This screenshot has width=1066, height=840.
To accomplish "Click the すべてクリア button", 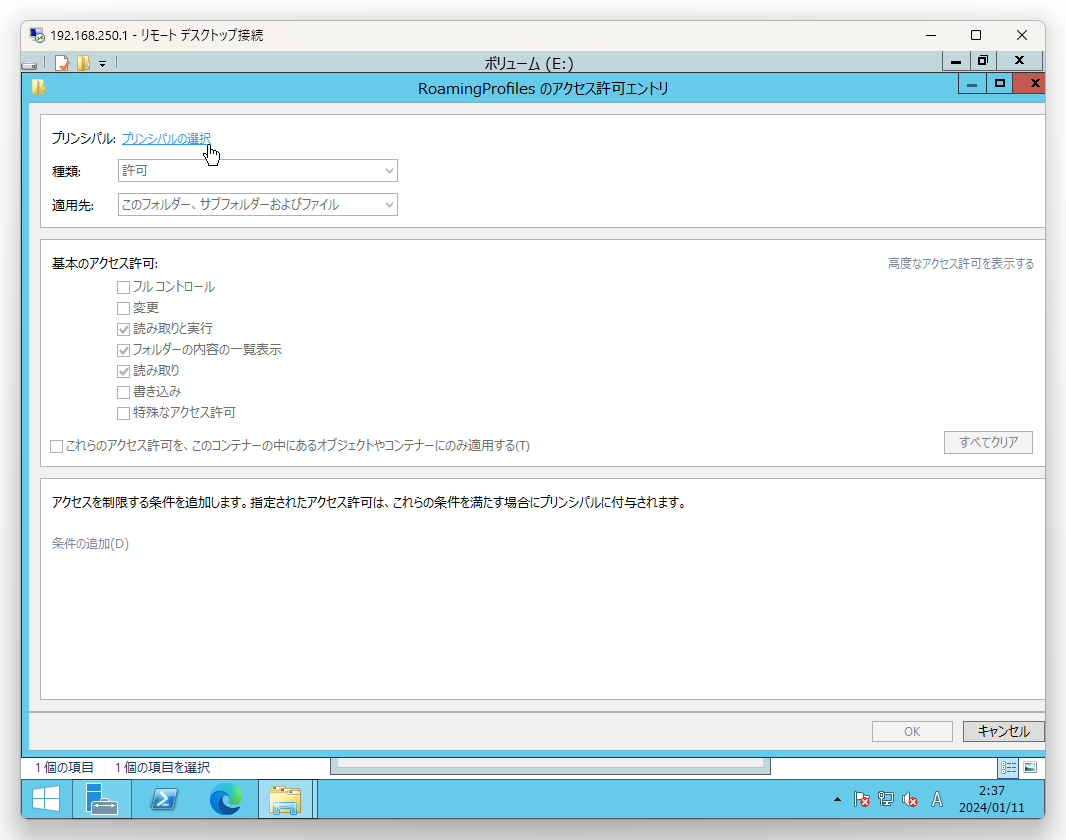I will click(x=988, y=442).
